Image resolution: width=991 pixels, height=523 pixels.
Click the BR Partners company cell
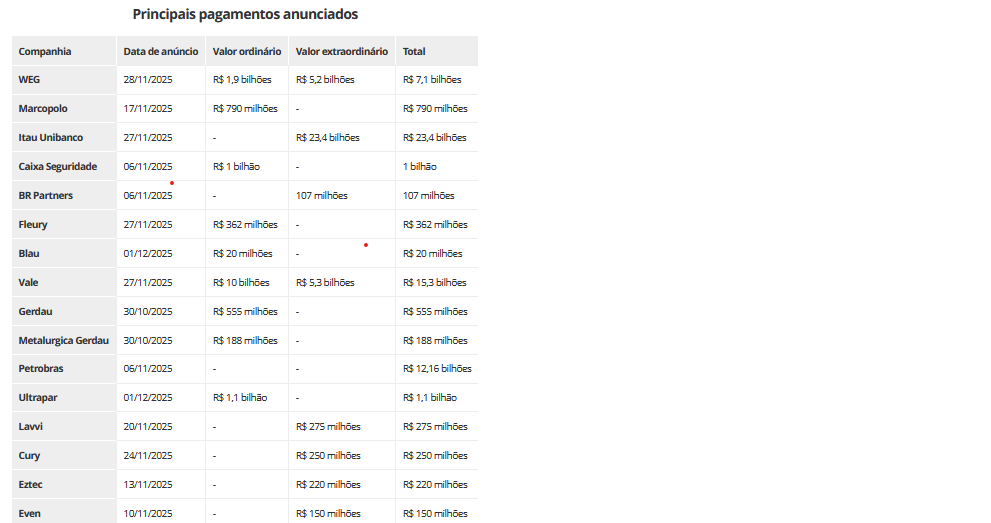point(46,196)
